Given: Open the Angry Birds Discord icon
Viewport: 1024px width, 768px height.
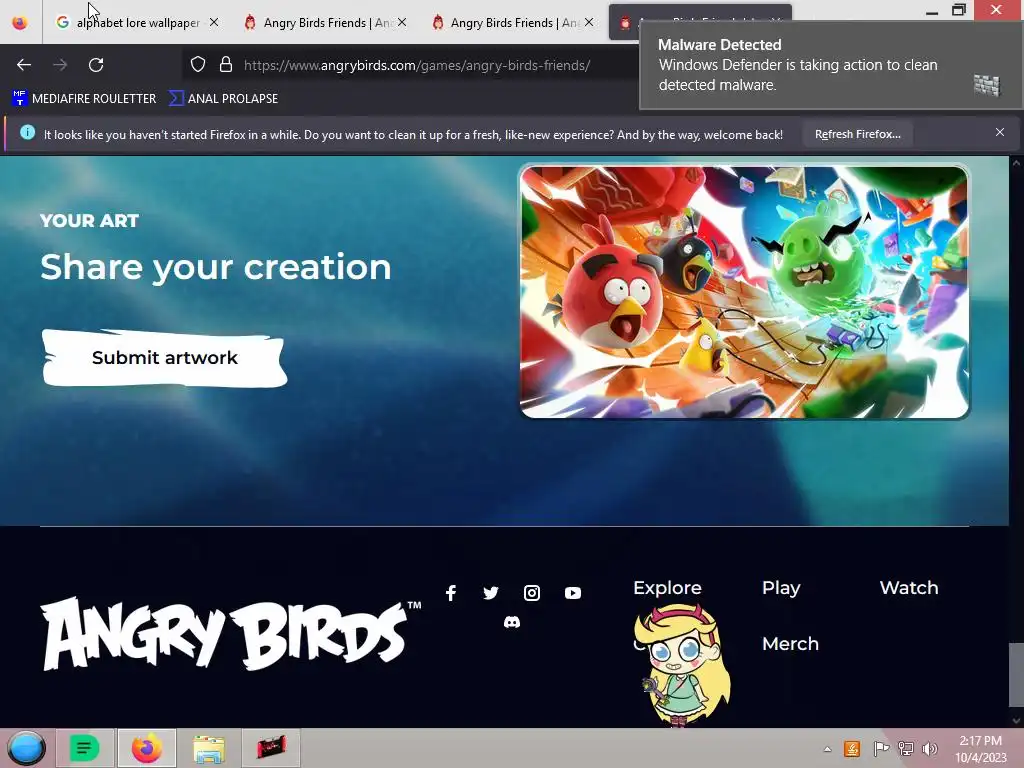Looking at the screenshot, I should (512, 622).
